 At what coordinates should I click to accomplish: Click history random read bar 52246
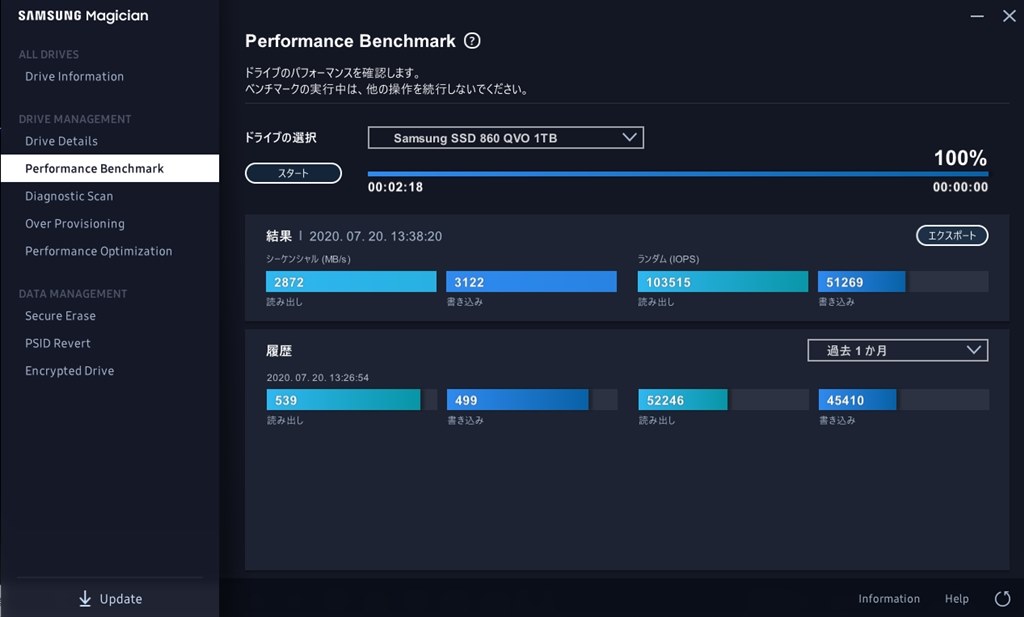pyautogui.click(x=724, y=400)
